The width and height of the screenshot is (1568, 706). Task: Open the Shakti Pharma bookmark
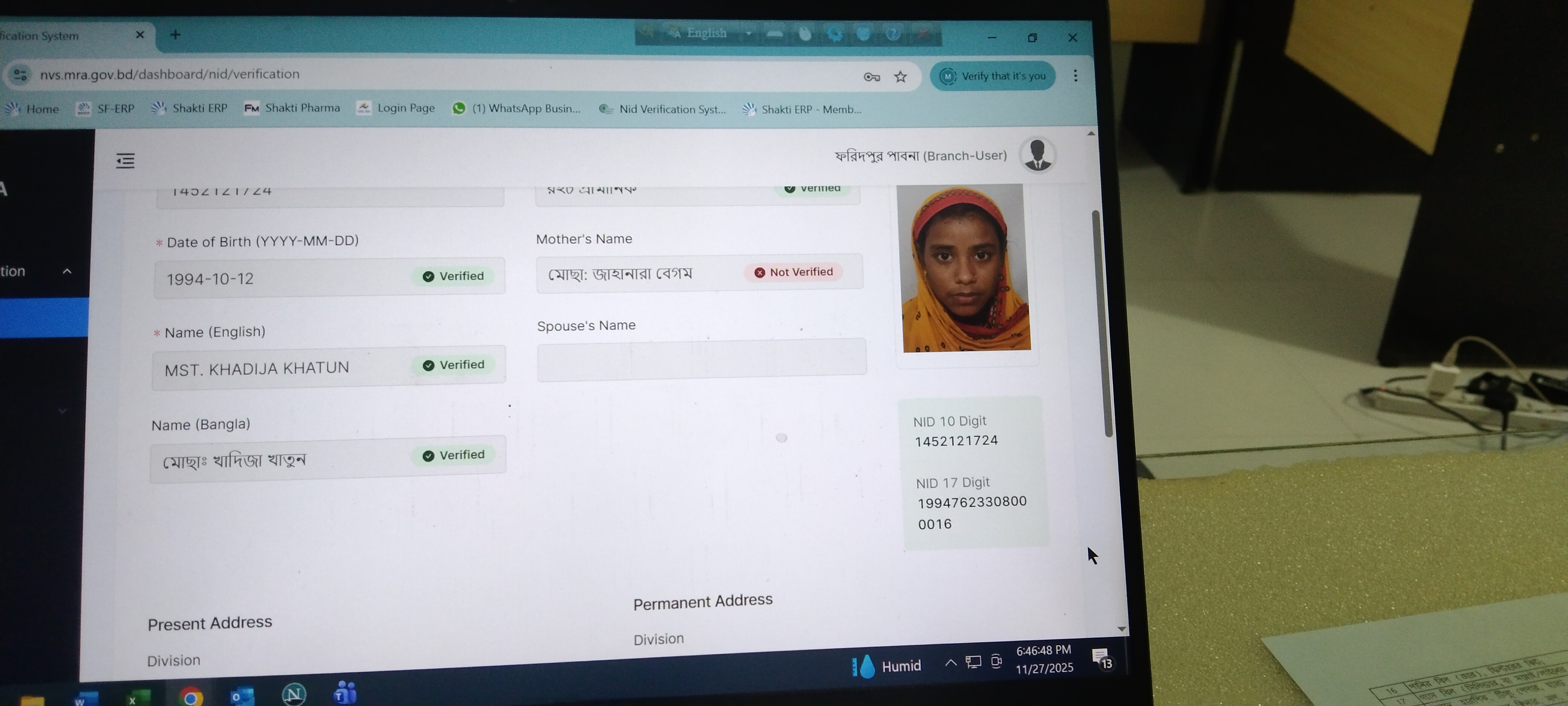292,109
